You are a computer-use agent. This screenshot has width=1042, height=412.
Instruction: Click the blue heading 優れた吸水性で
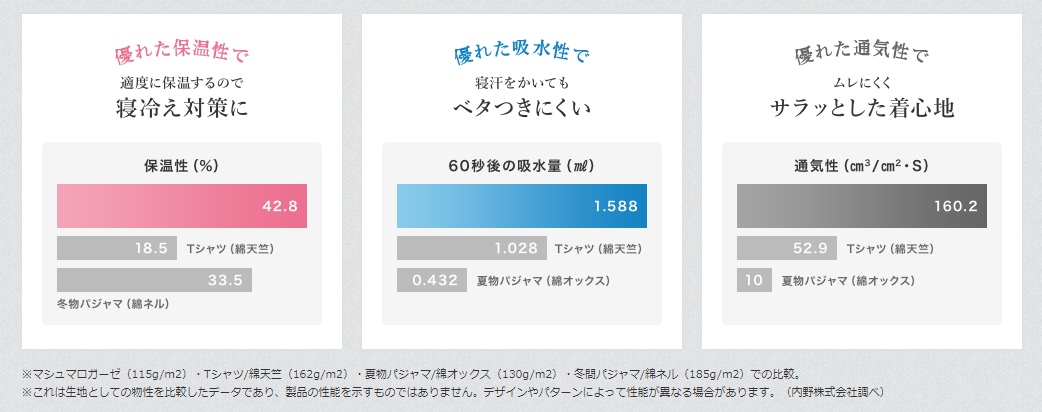[x=521, y=50]
